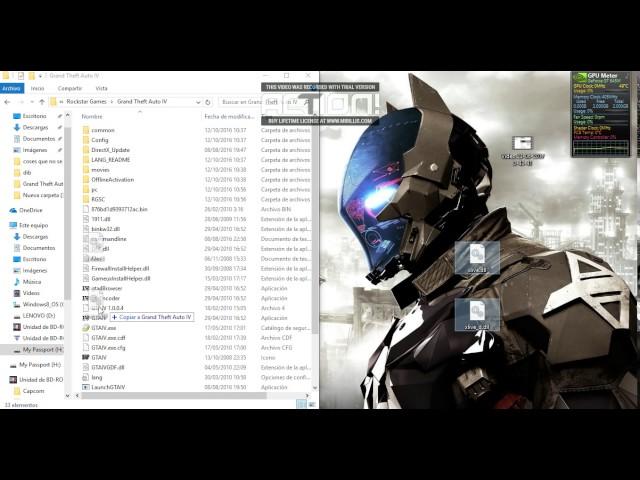Select the LaunchGTAIV application file
The width and height of the screenshot is (640, 480).
[108, 387]
